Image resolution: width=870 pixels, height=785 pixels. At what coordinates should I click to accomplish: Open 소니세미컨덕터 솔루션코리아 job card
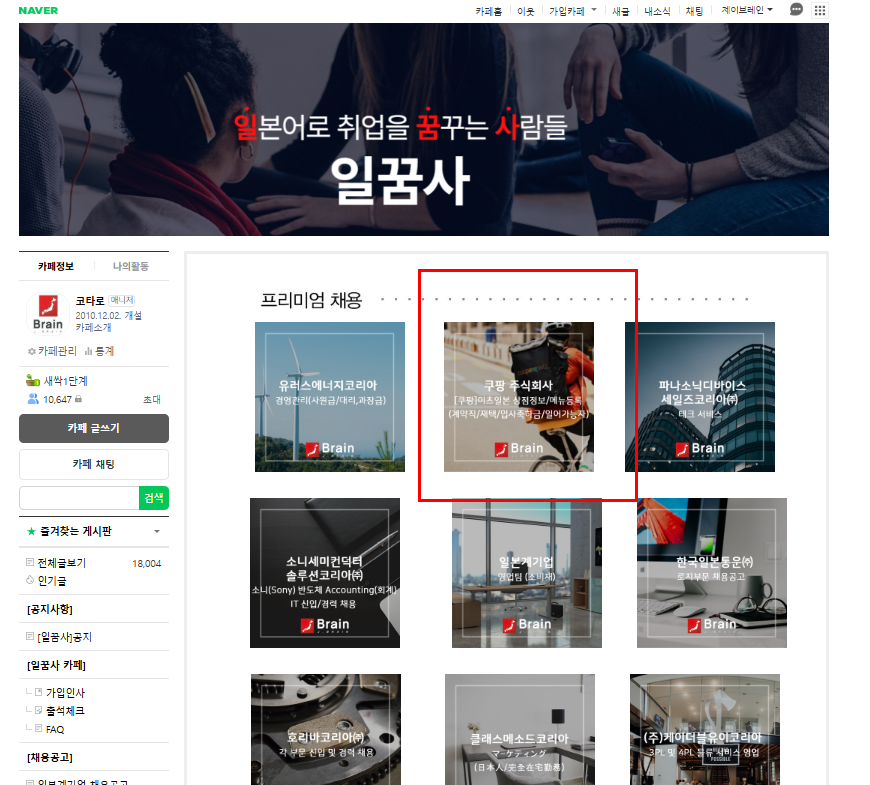click(325, 573)
